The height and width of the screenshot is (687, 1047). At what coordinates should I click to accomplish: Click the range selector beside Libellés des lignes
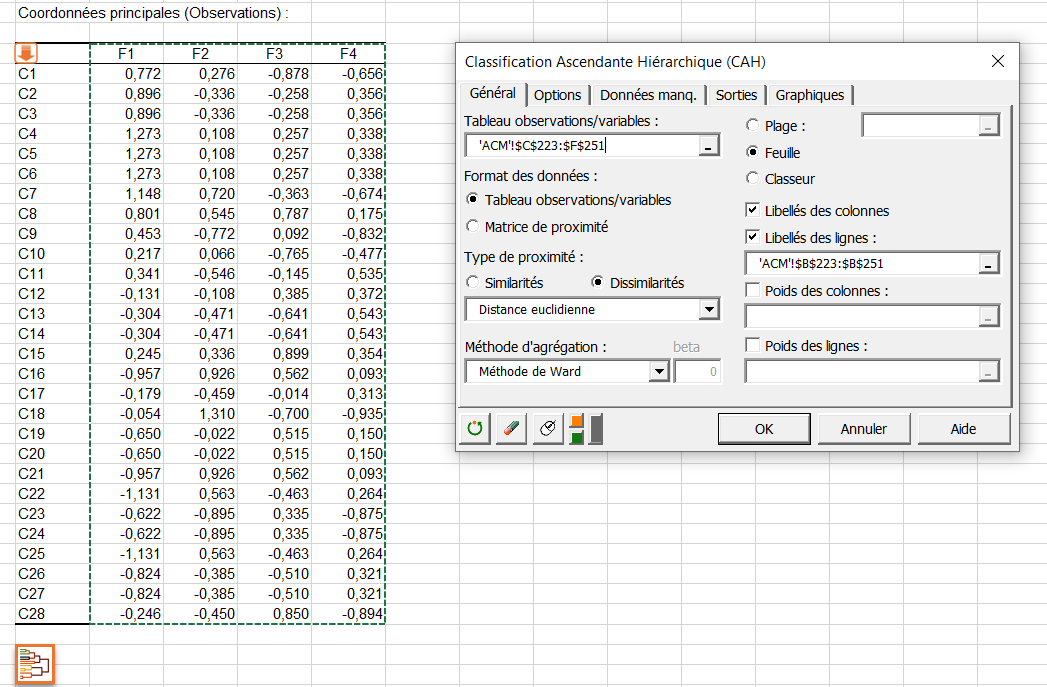989,264
